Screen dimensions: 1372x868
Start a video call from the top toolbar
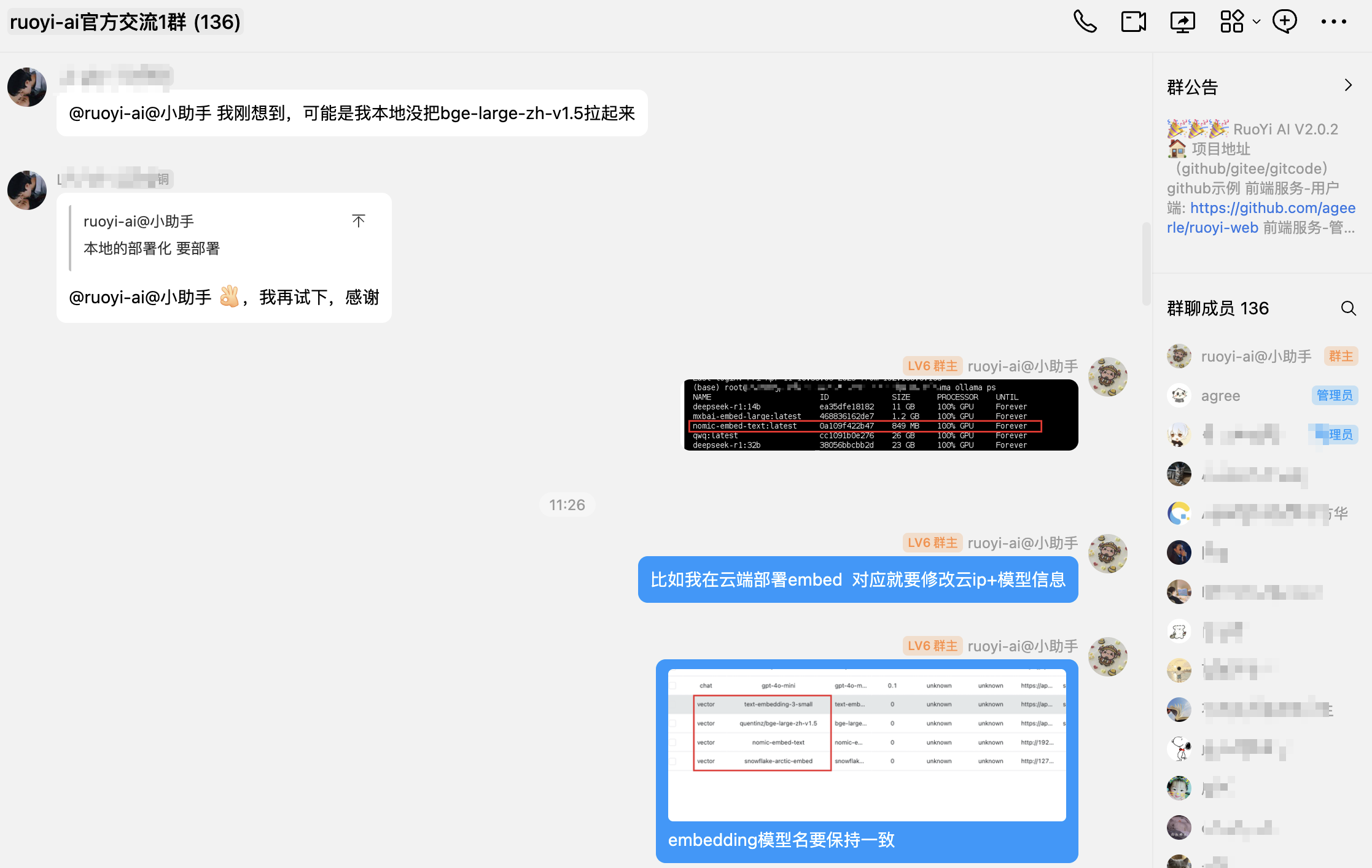tap(1133, 22)
